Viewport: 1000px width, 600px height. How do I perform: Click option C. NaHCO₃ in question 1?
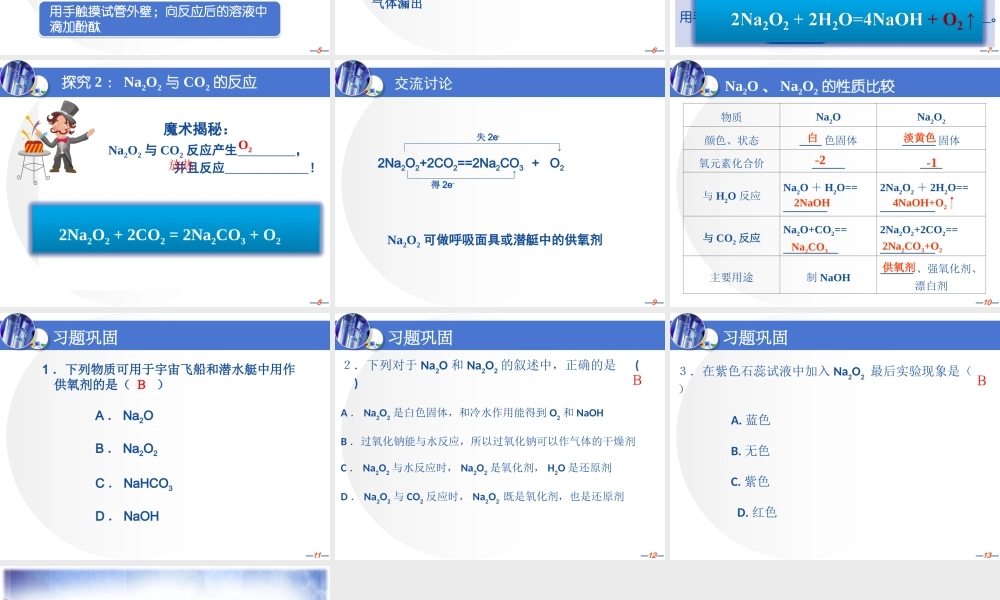134,483
